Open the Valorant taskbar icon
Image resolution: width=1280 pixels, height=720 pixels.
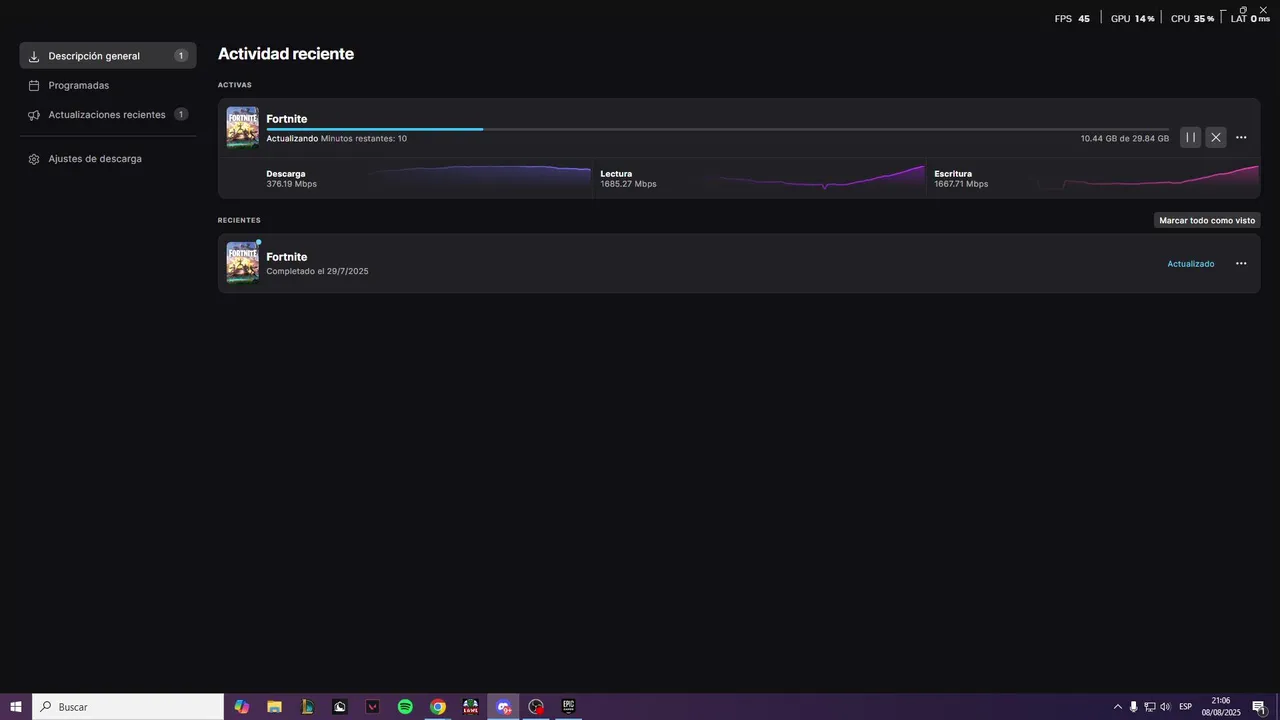[x=373, y=707]
